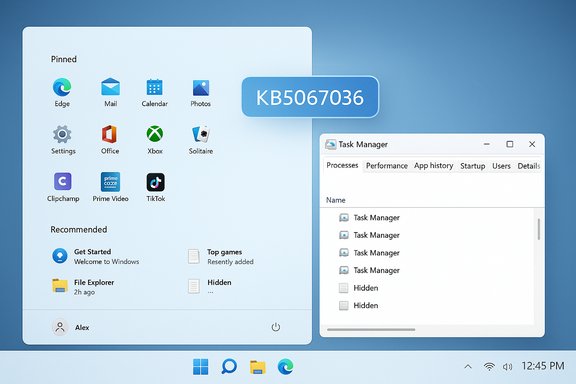
Task: Click the Task Manager title bar icon
Action: coord(331,144)
